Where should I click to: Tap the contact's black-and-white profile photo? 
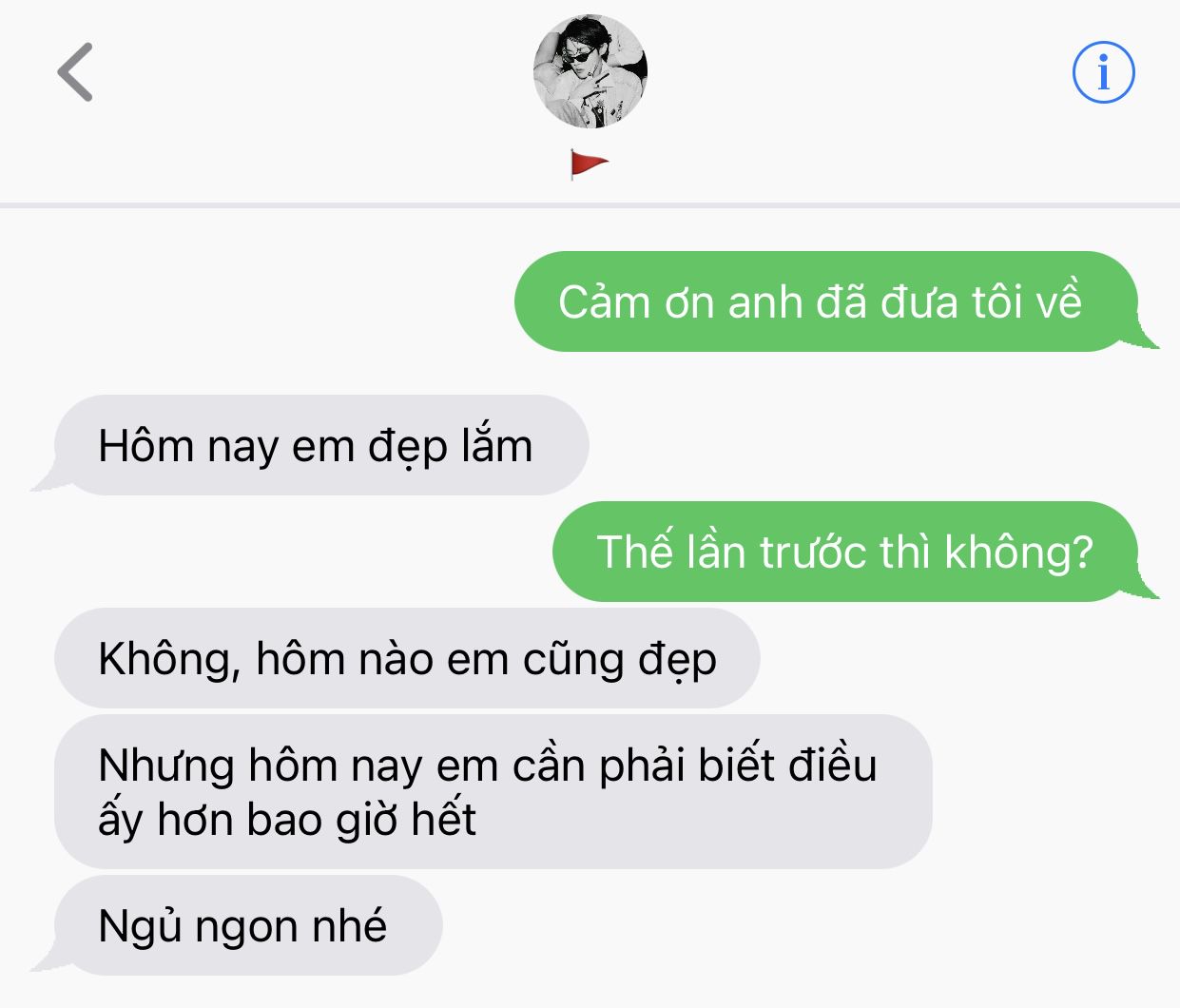590,71
